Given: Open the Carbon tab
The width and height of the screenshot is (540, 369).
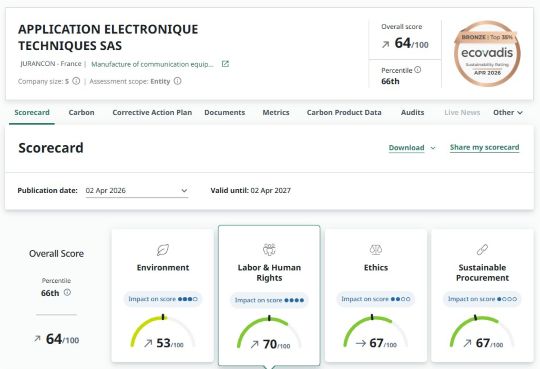Looking at the screenshot, I should coord(81,112).
